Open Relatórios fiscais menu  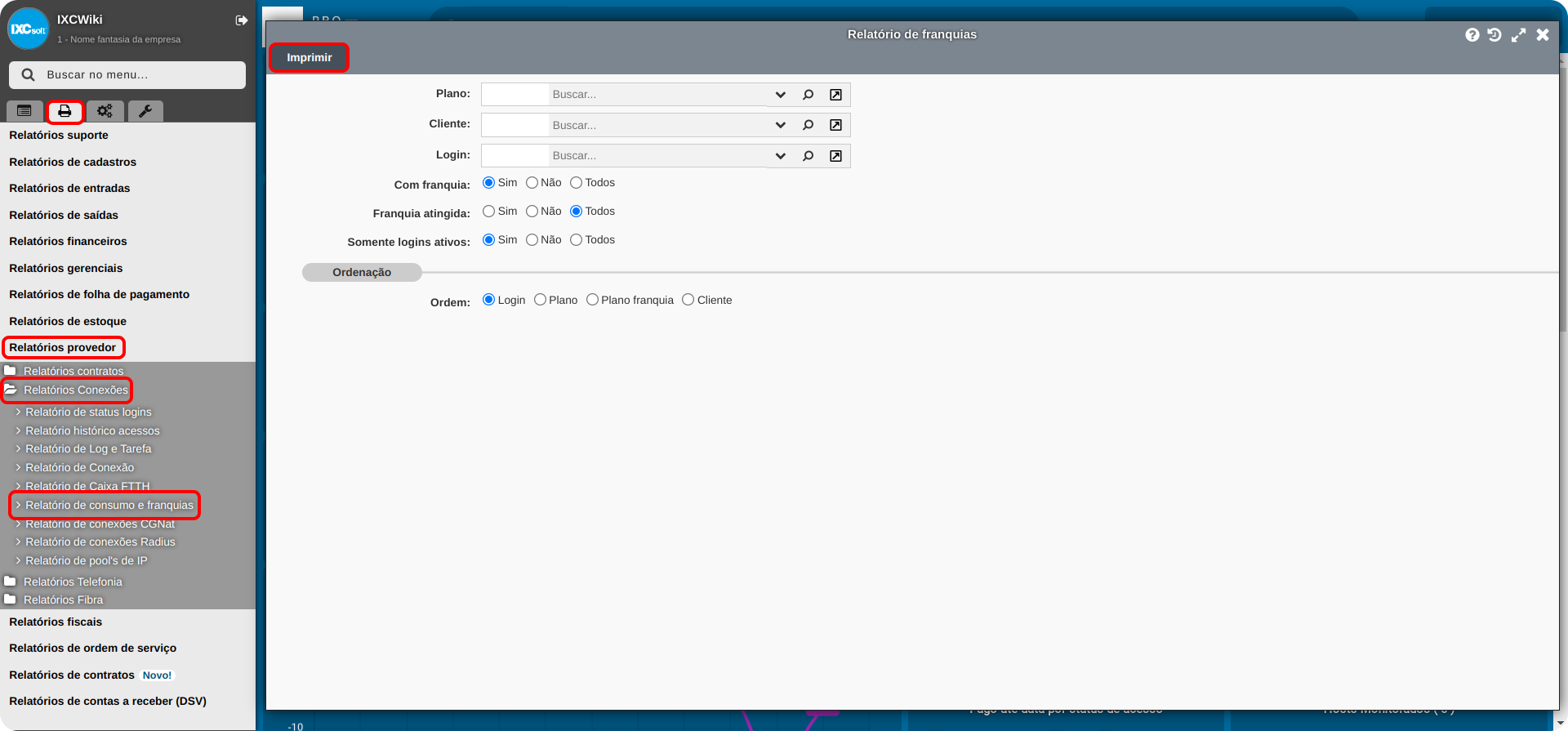[x=56, y=622]
